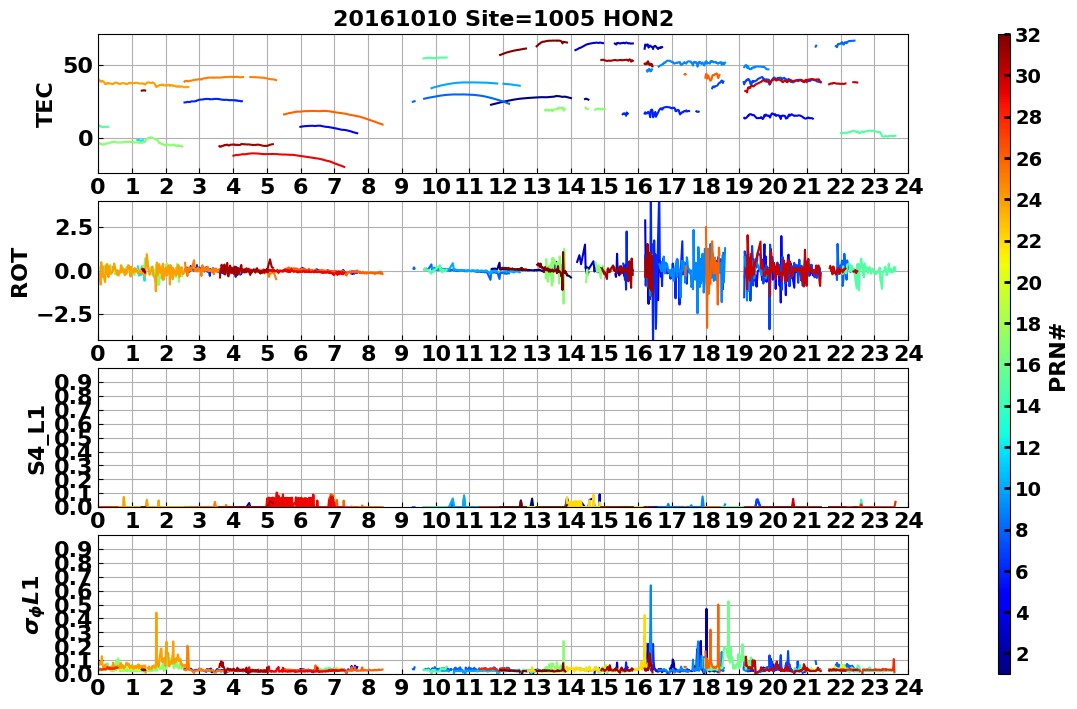This screenshot has height=709, width=1077.
Task: Click colorbar tick value 14
Action: (x=1028, y=406)
